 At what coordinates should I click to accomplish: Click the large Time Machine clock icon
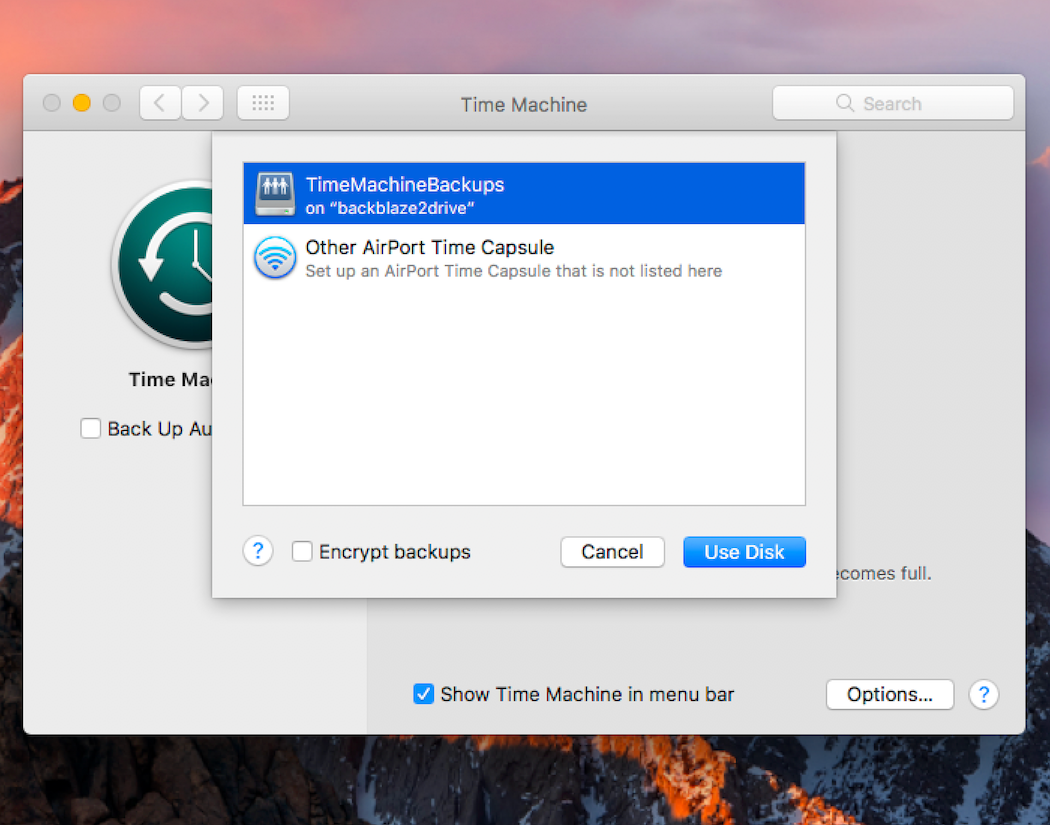(x=163, y=264)
